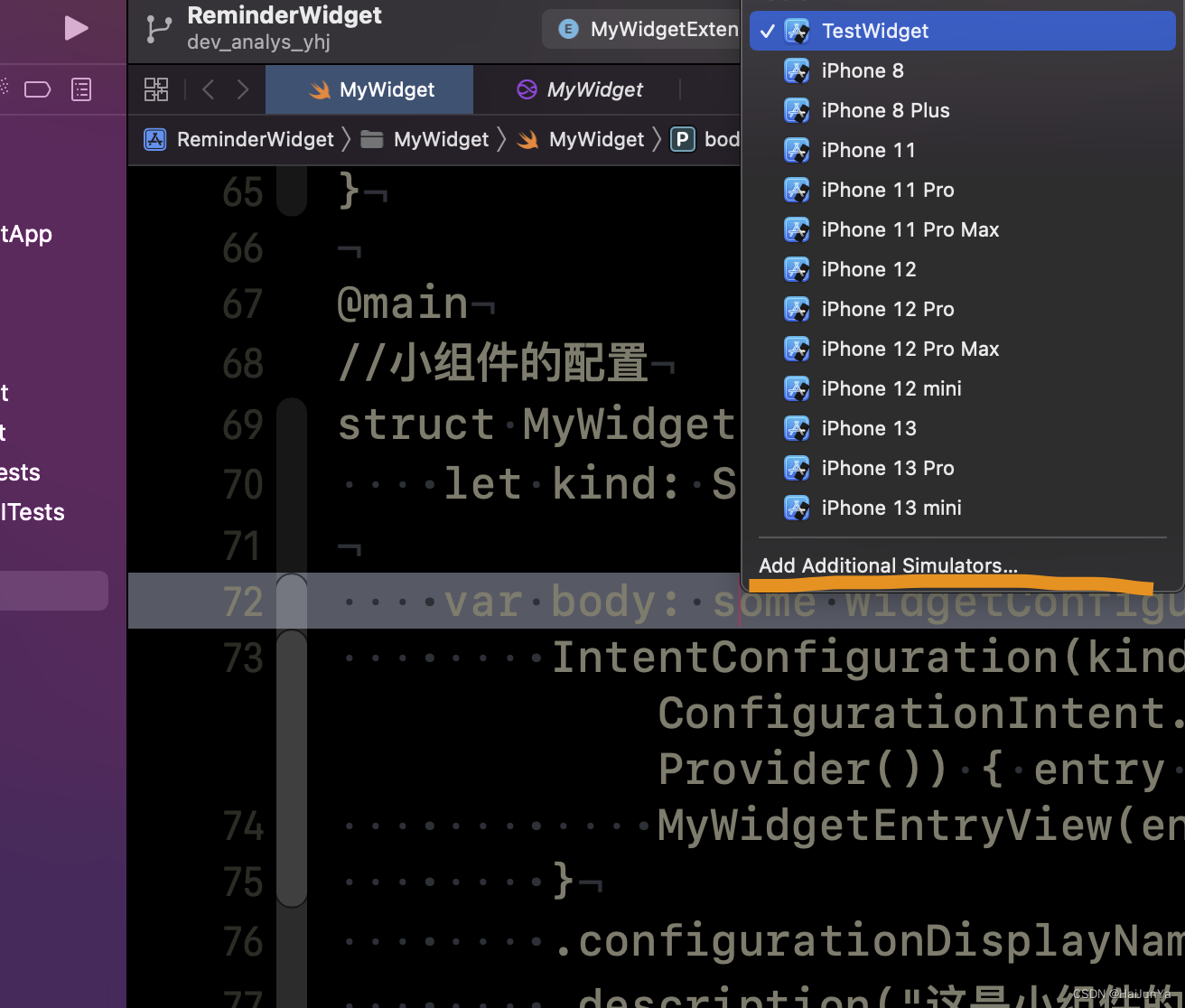Choose iPhone 13 simulator

(963, 428)
